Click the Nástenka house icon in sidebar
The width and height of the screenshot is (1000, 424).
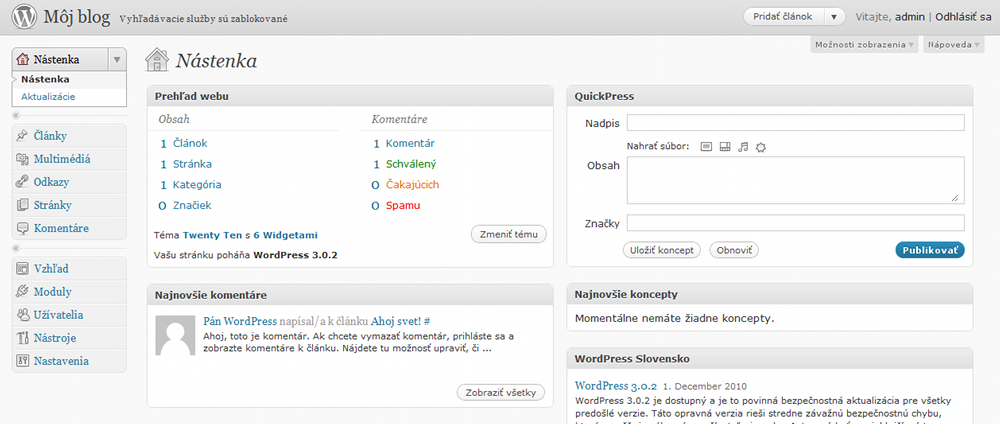pyautogui.click(x=24, y=60)
